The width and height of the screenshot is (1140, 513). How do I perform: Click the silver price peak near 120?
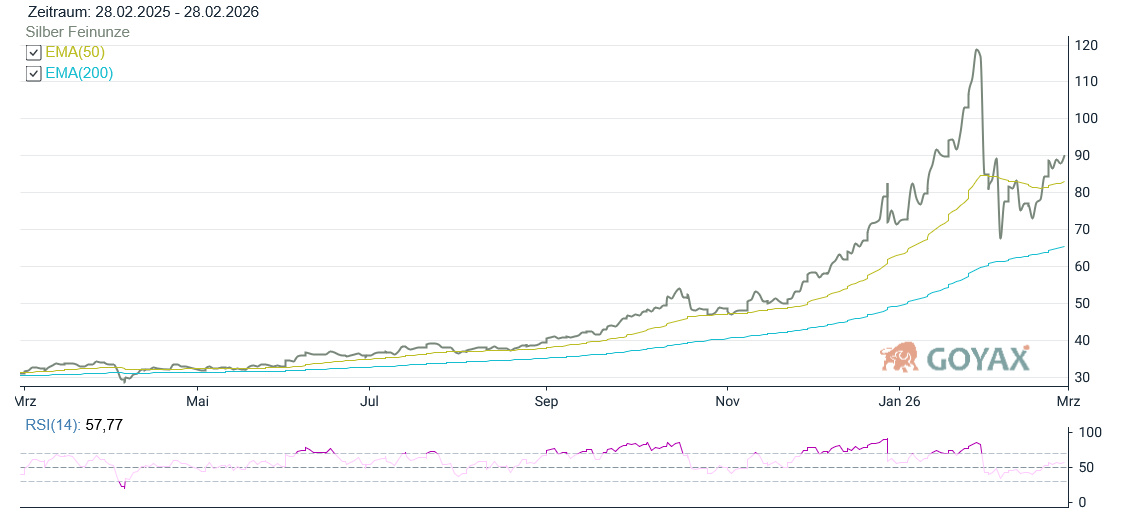coord(976,50)
